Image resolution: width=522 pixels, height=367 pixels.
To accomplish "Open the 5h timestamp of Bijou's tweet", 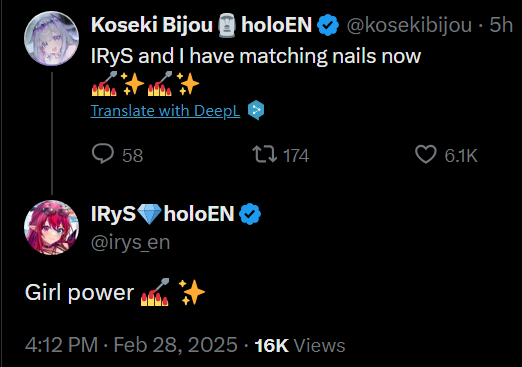I will pyautogui.click(x=501, y=25).
